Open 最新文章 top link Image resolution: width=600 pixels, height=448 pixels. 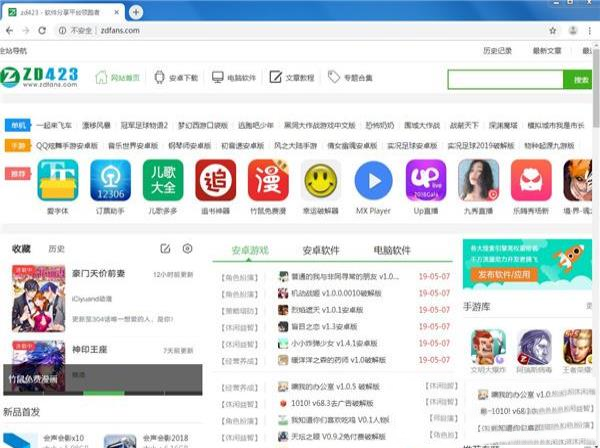click(547, 51)
